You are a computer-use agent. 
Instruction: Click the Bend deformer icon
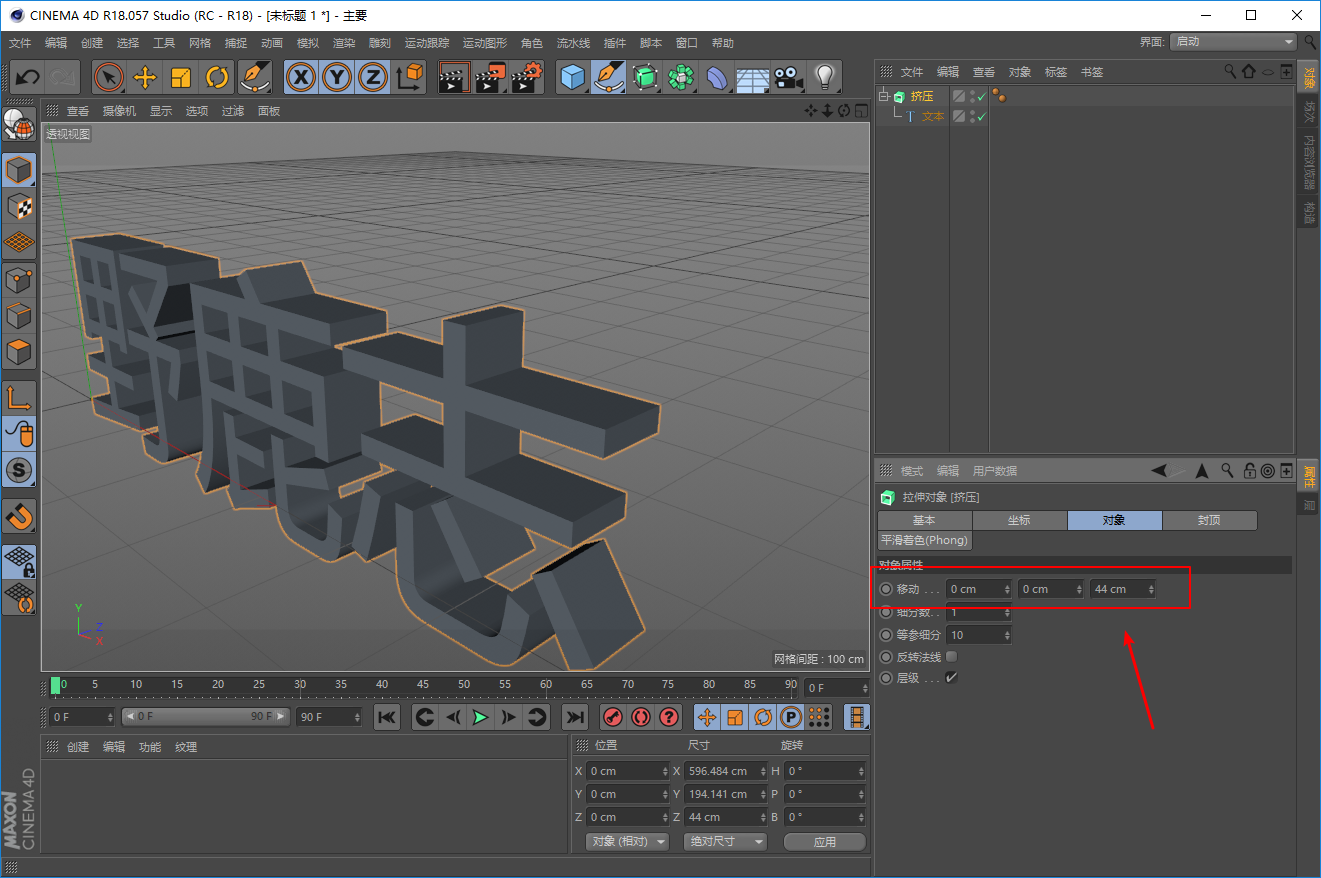[x=717, y=77]
